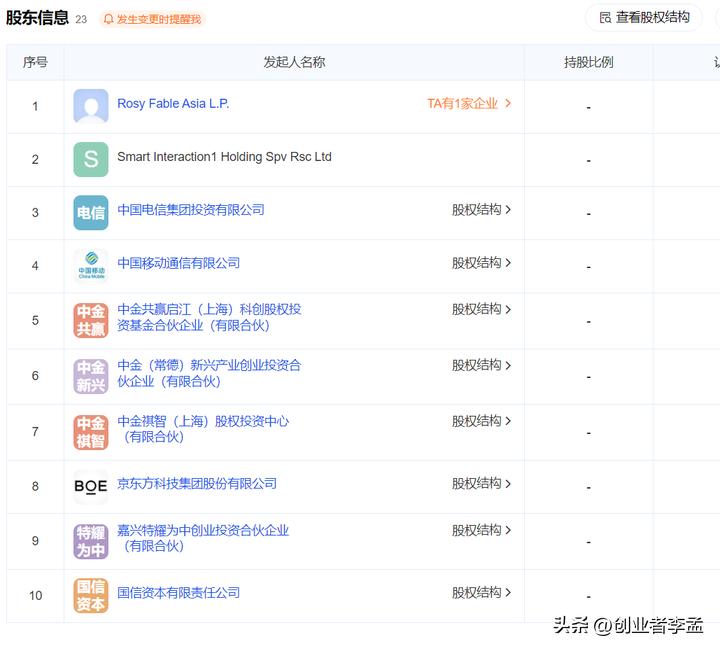This screenshot has height=651, width=720.
Task: Click the green S logo icon
Action: (91, 159)
